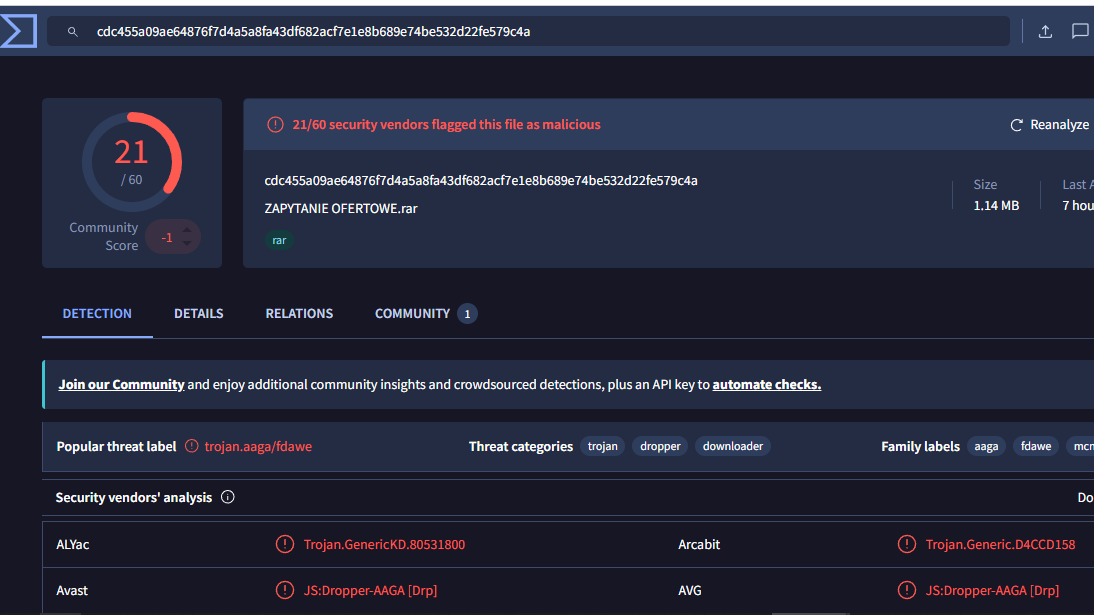
Task: Select file name ZAPYTANIE OFERTOWE.rar
Action: coord(340,208)
